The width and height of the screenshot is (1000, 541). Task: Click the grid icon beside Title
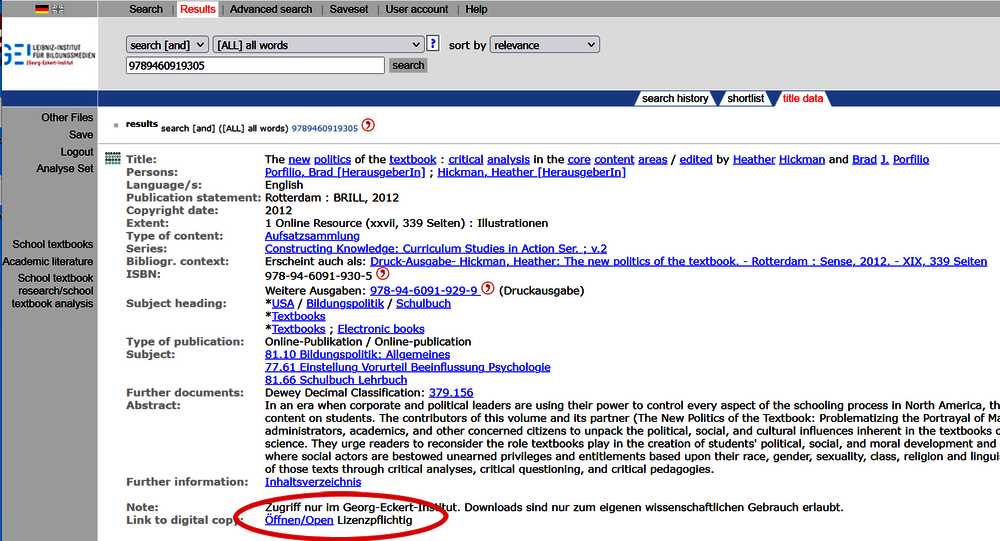[x=112, y=158]
